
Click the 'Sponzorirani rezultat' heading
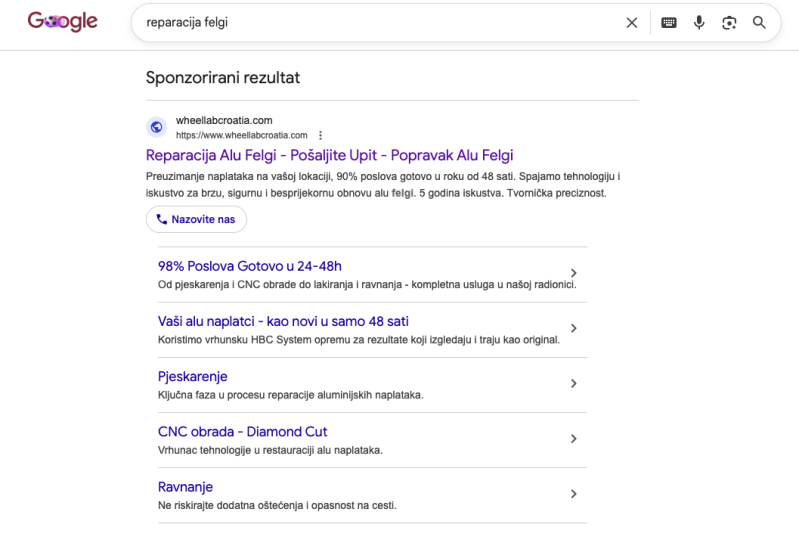(223, 77)
